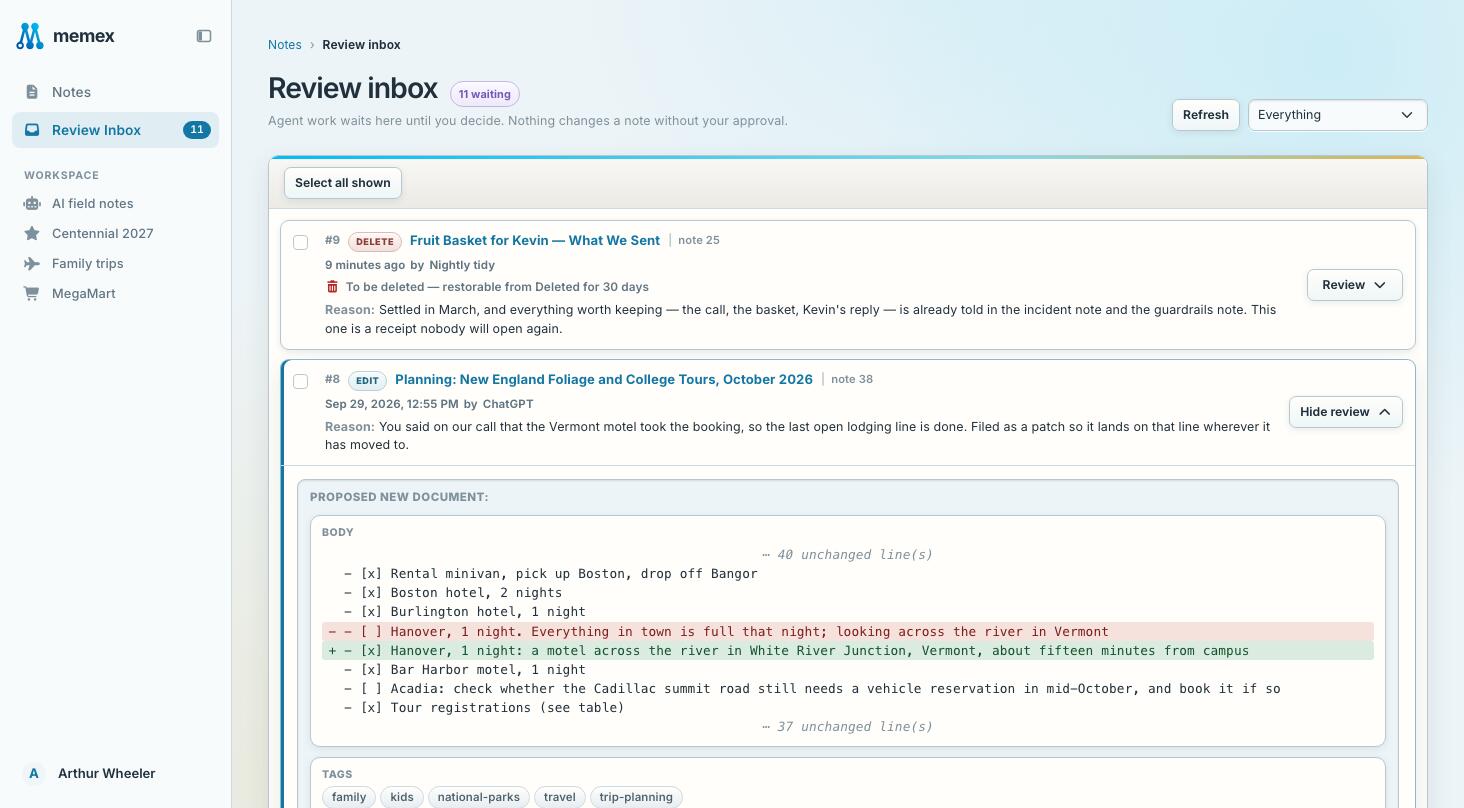Click Select all shown button
The width and height of the screenshot is (1464, 808).
pyautogui.click(x=343, y=183)
